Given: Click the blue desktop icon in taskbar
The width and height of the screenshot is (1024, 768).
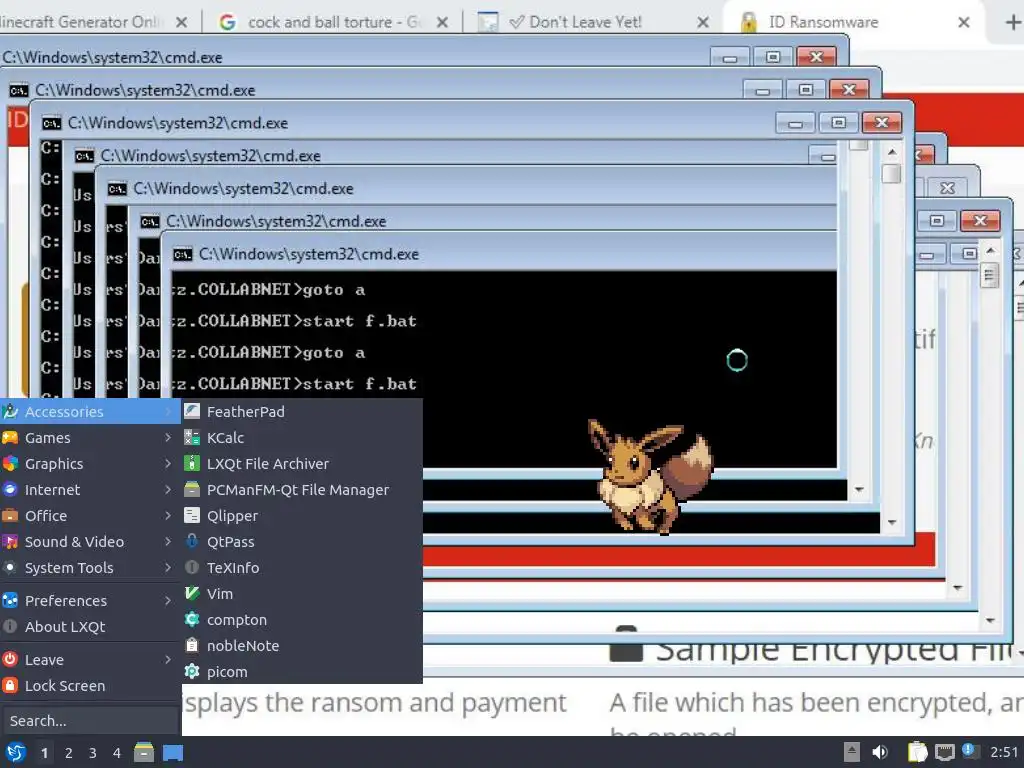Looking at the screenshot, I should pos(173,752).
